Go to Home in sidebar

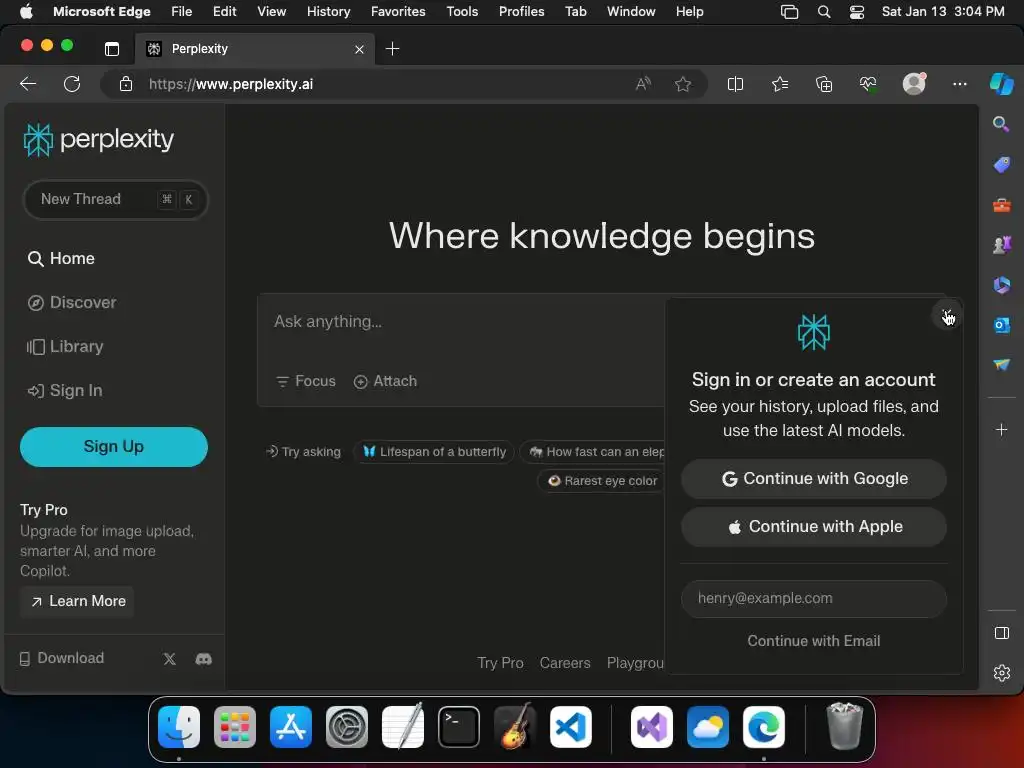61,259
